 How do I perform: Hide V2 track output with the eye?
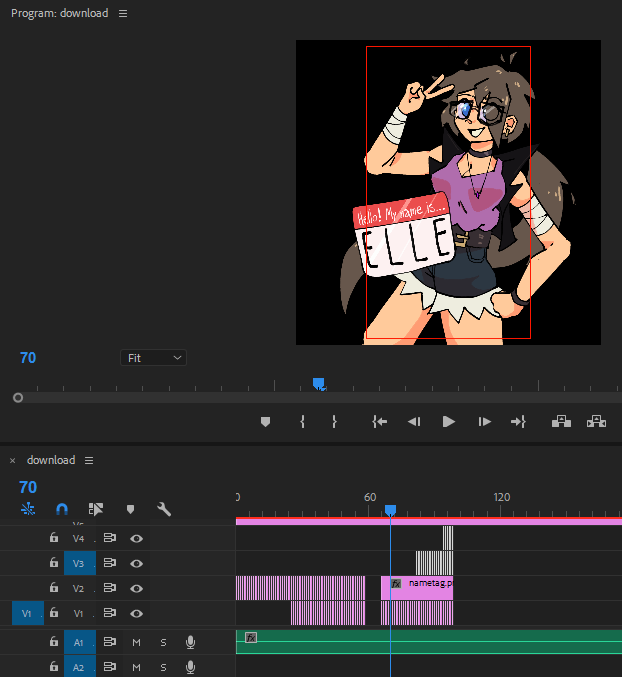136,588
